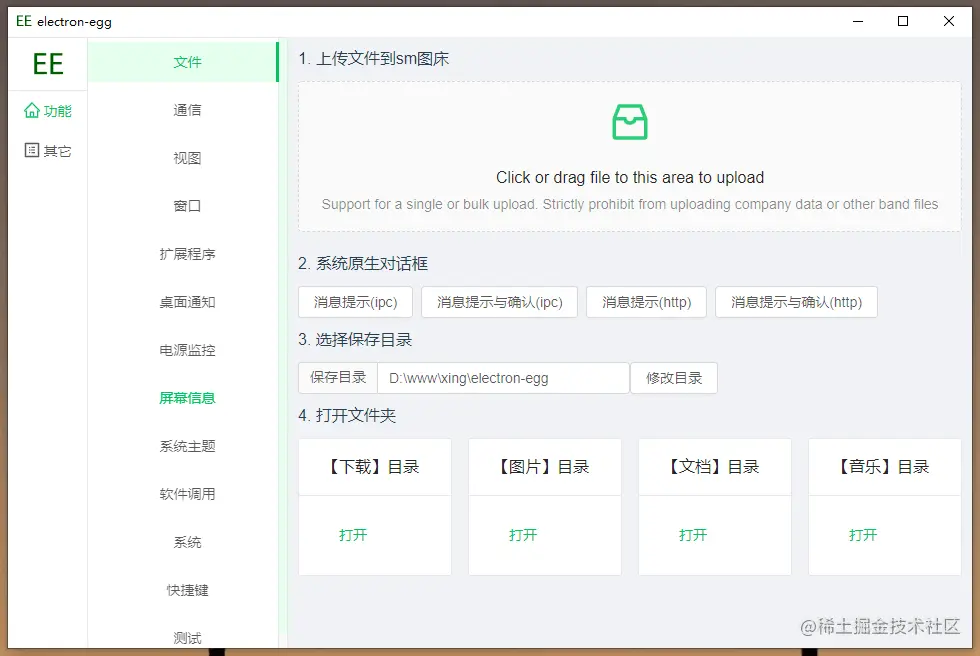Go to the 窗口 section

(187, 206)
